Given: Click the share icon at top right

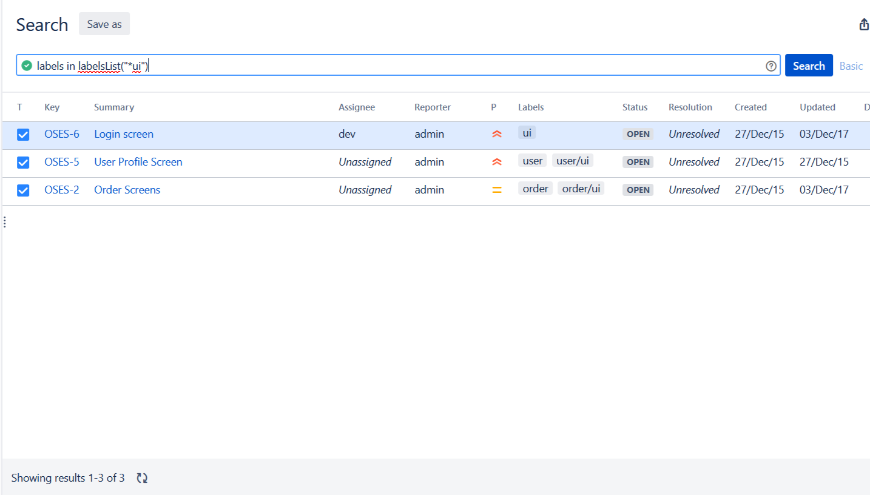Looking at the screenshot, I should click(x=864, y=25).
